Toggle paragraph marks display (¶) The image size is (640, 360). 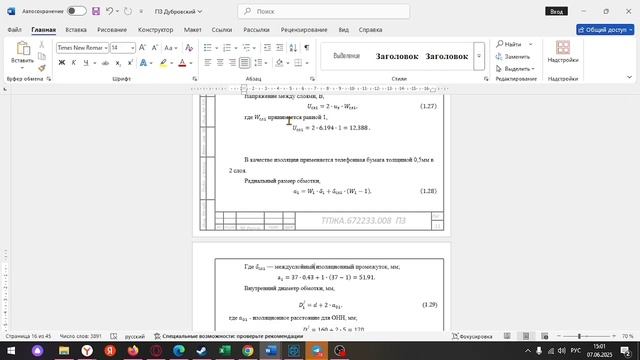(307, 48)
